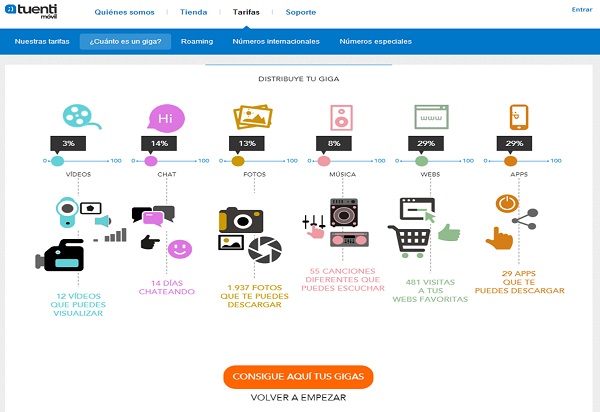Click the yellow camera illustration
Screen dimensions: 600x412
coord(241,220)
